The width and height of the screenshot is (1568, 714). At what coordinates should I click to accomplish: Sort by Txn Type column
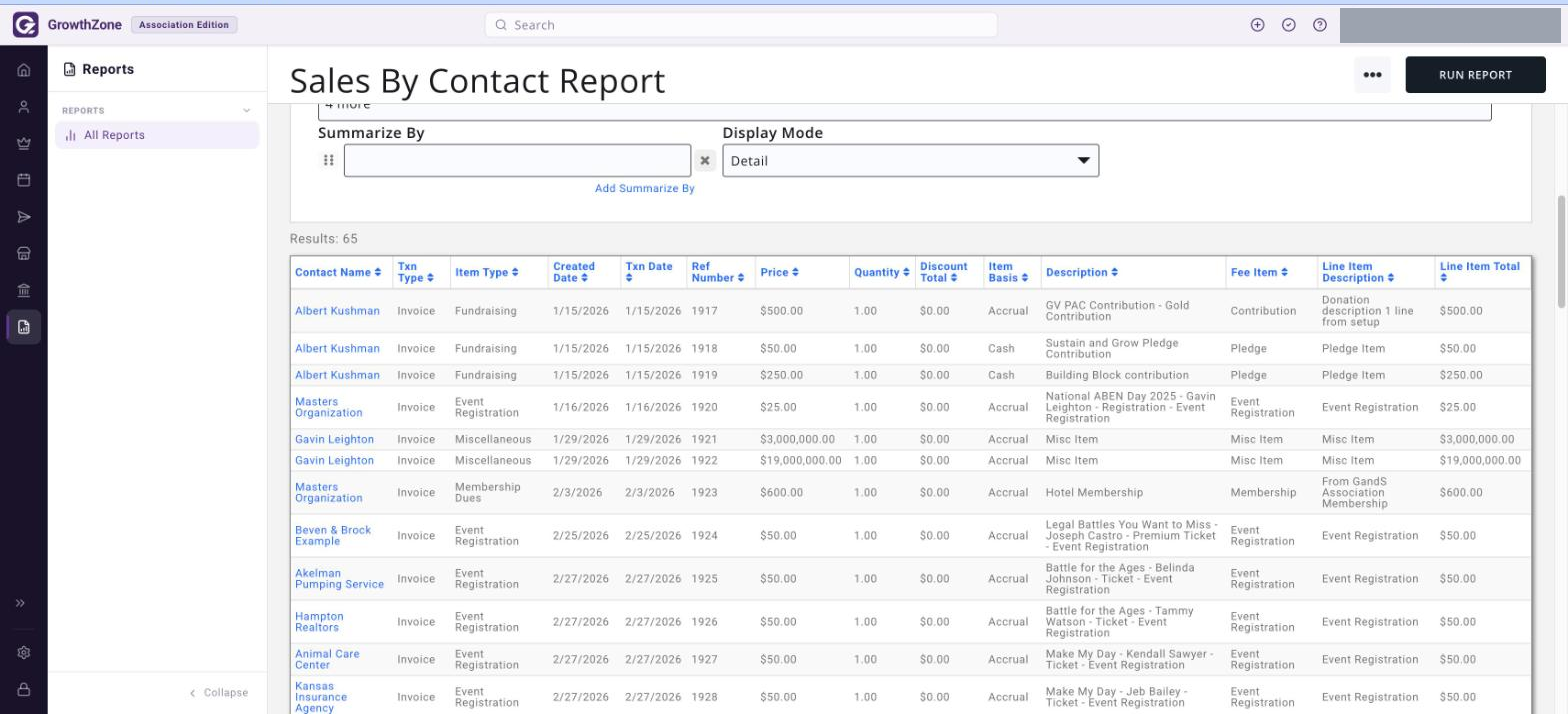tap(415, 272)
